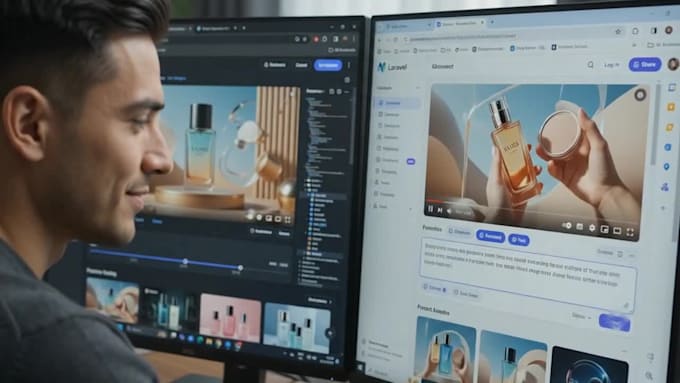Bookmark page with the star icon, right browser
The width and height of the screenshot is (680, 383).
click(618, 31)
